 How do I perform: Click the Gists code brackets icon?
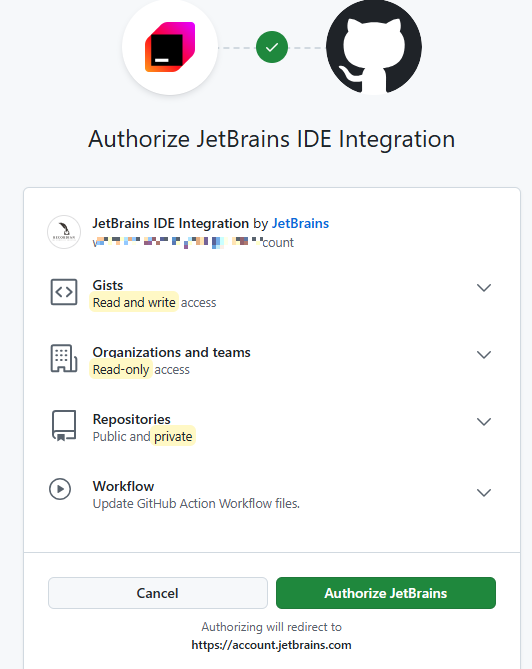pos(64,292)
